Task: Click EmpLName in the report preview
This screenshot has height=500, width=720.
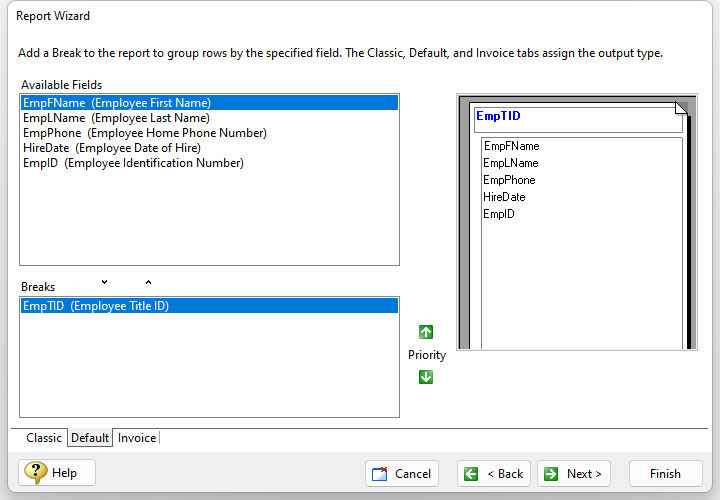Action: 511,163
